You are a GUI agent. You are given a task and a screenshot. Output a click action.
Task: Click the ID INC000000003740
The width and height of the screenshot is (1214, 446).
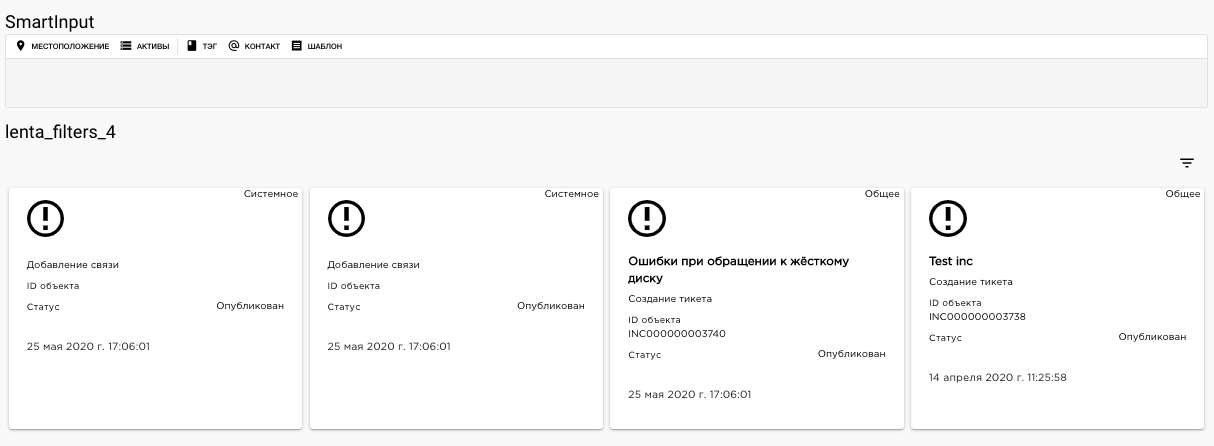pos(677,333)
